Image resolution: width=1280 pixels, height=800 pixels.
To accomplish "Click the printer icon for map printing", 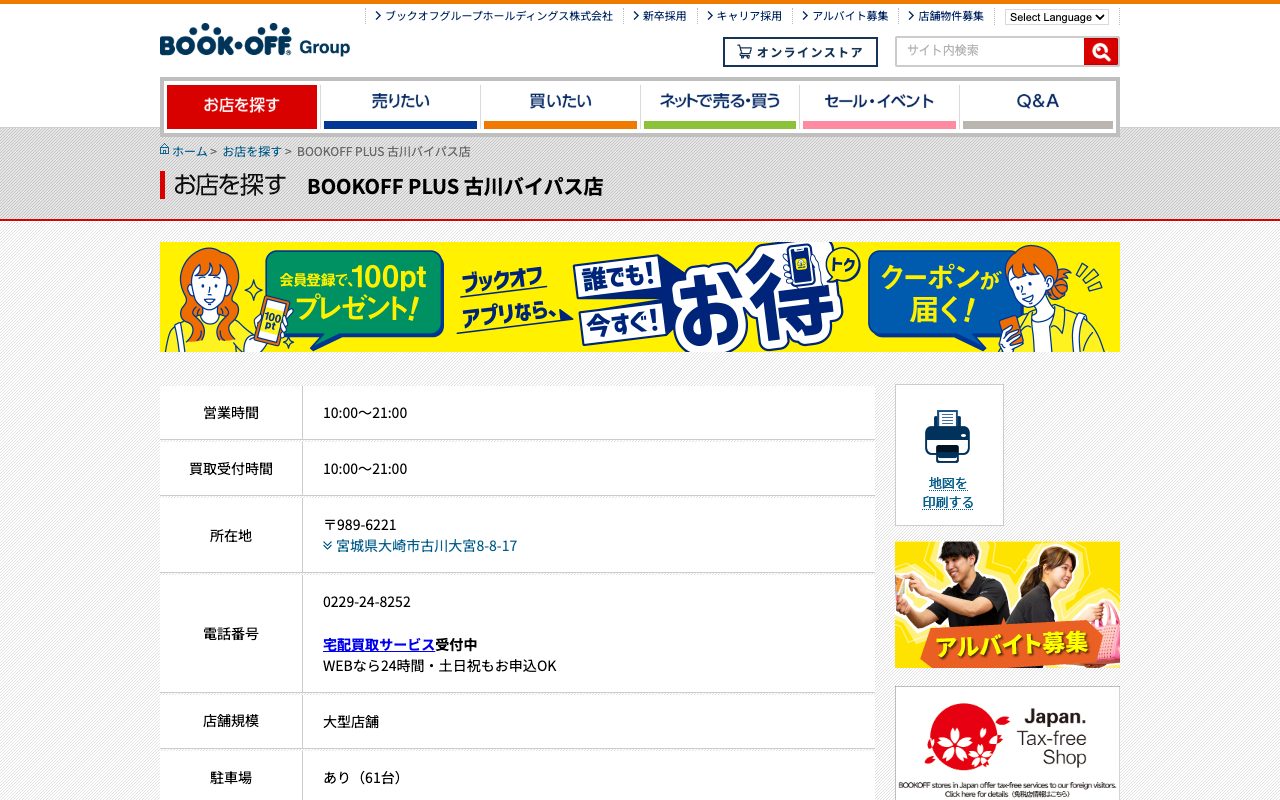I will click(x=948, y=436).
